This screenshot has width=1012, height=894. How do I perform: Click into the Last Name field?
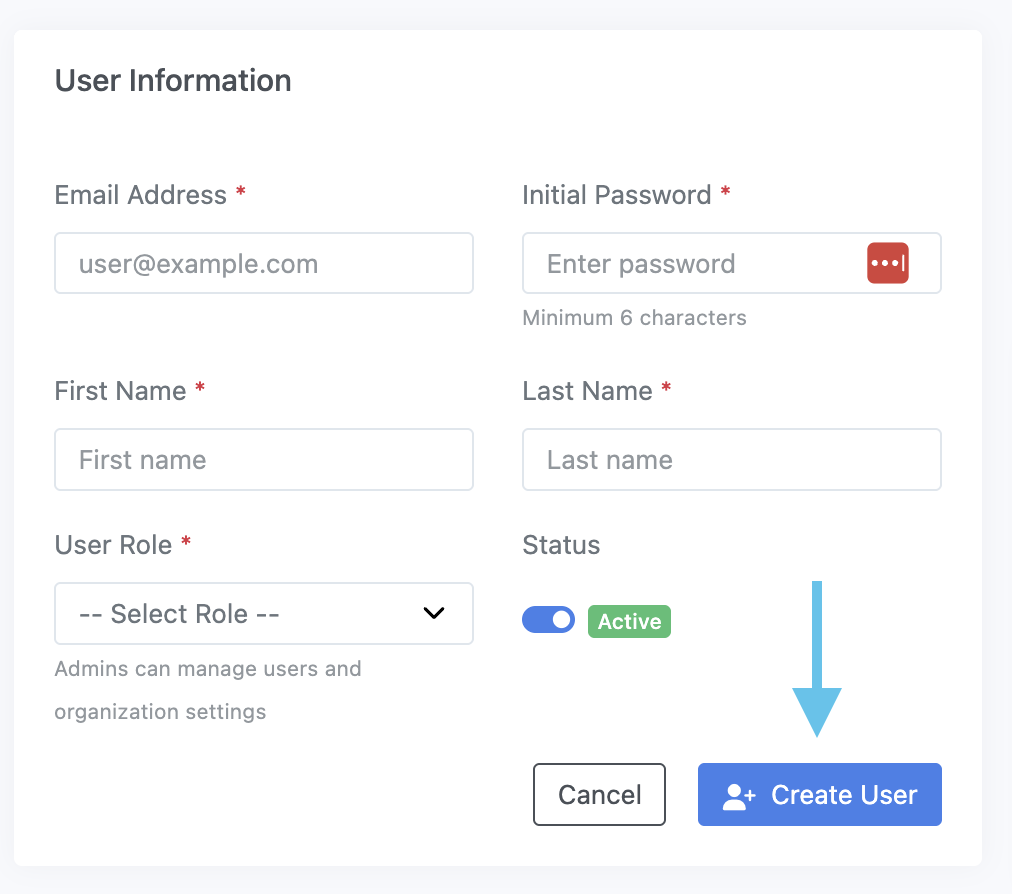click(732, 460)
